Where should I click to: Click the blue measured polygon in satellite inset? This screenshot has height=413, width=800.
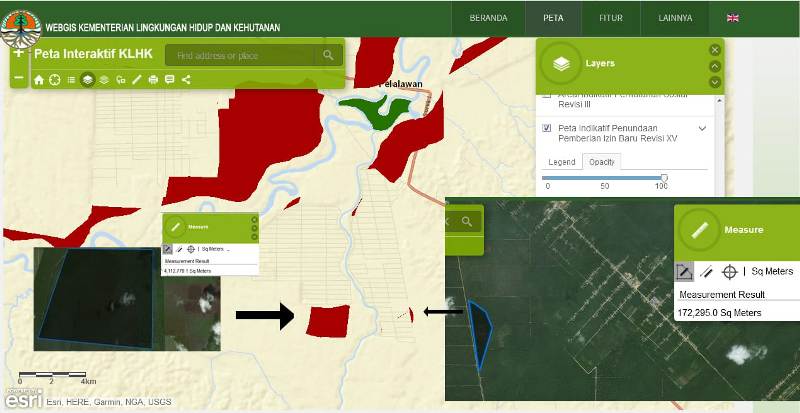pyautogui.click(x=479, y=333)
